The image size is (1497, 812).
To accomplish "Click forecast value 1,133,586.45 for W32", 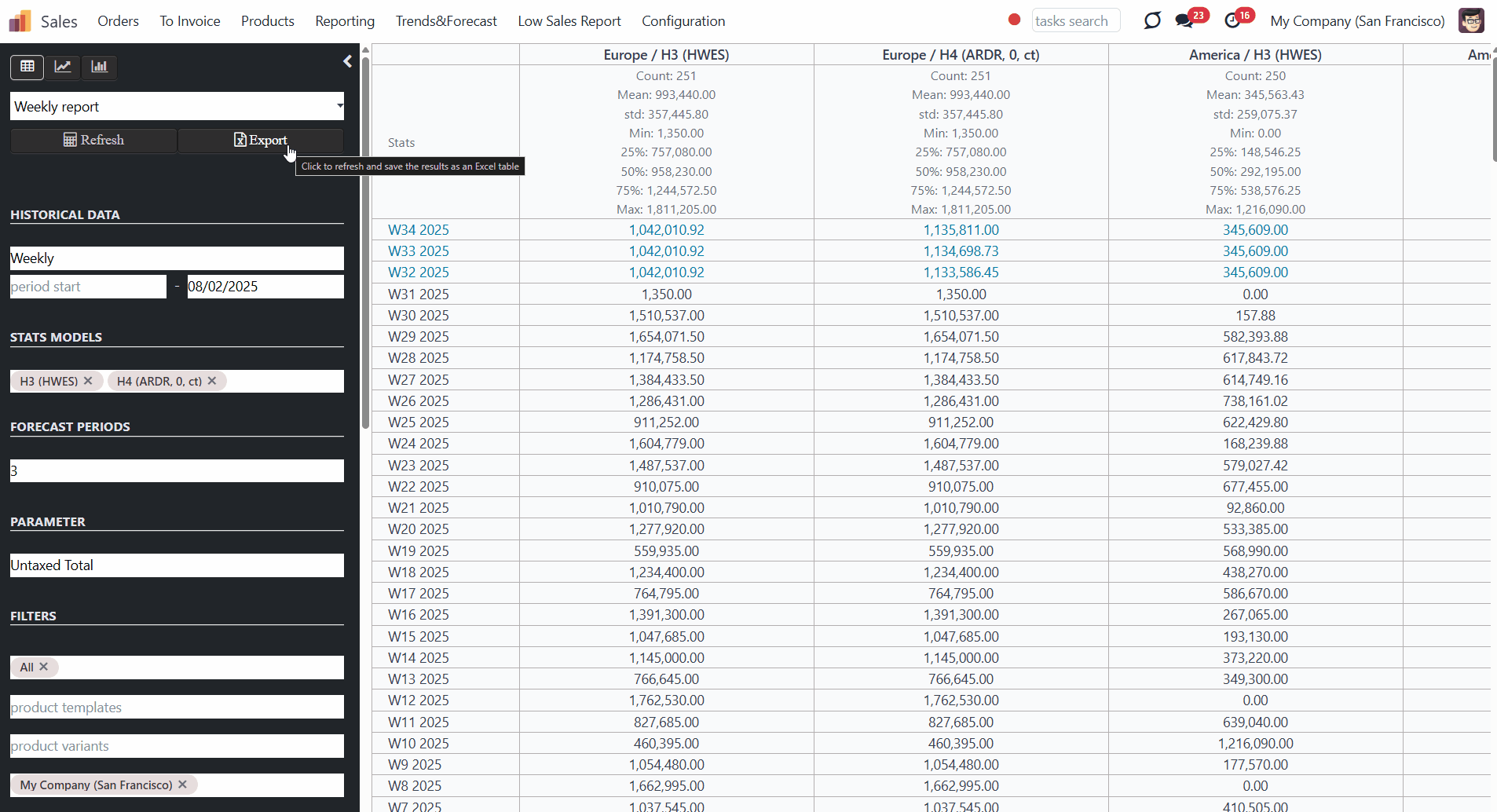I will 961,272.
